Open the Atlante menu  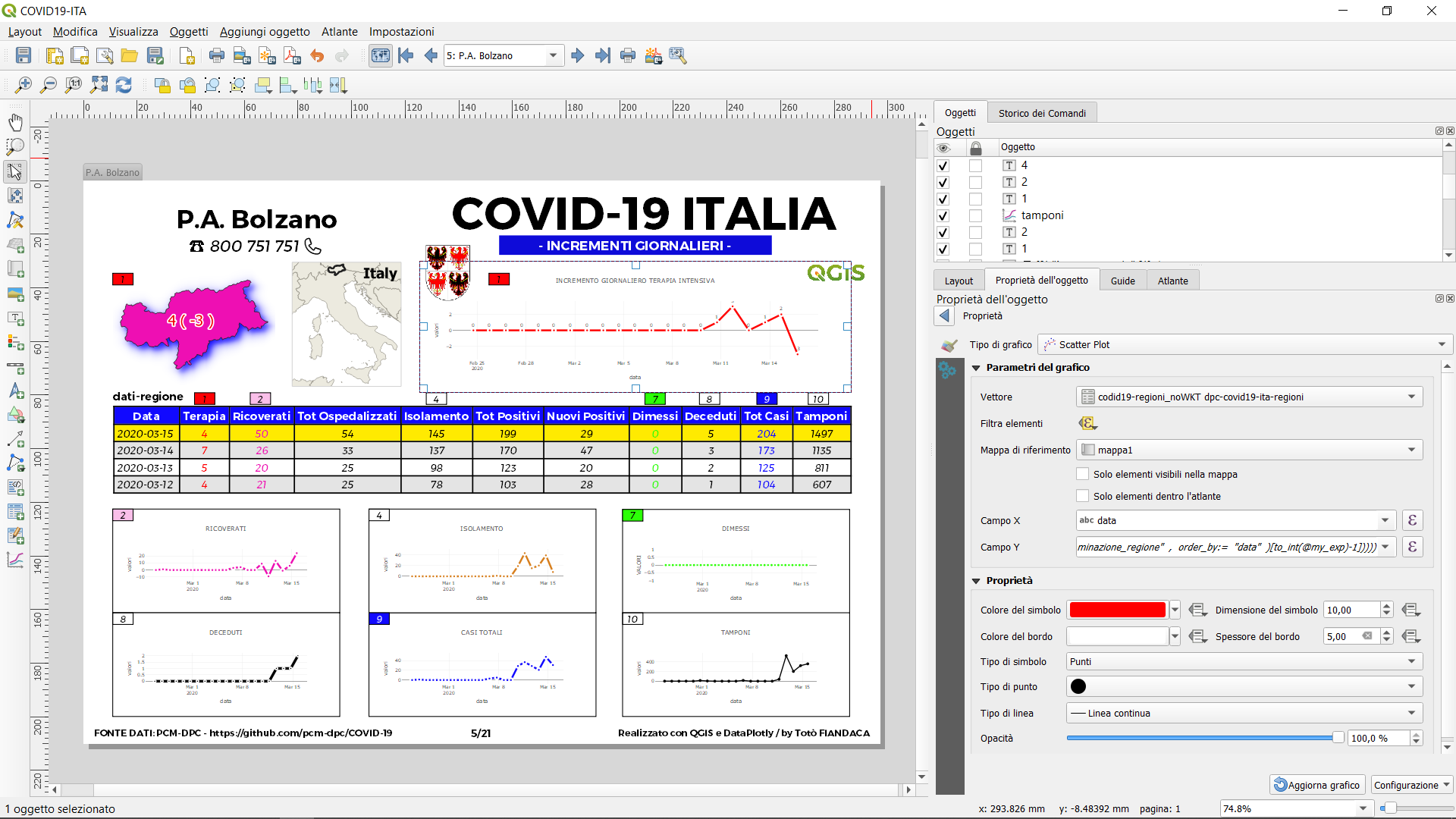(x=339, y=32)
